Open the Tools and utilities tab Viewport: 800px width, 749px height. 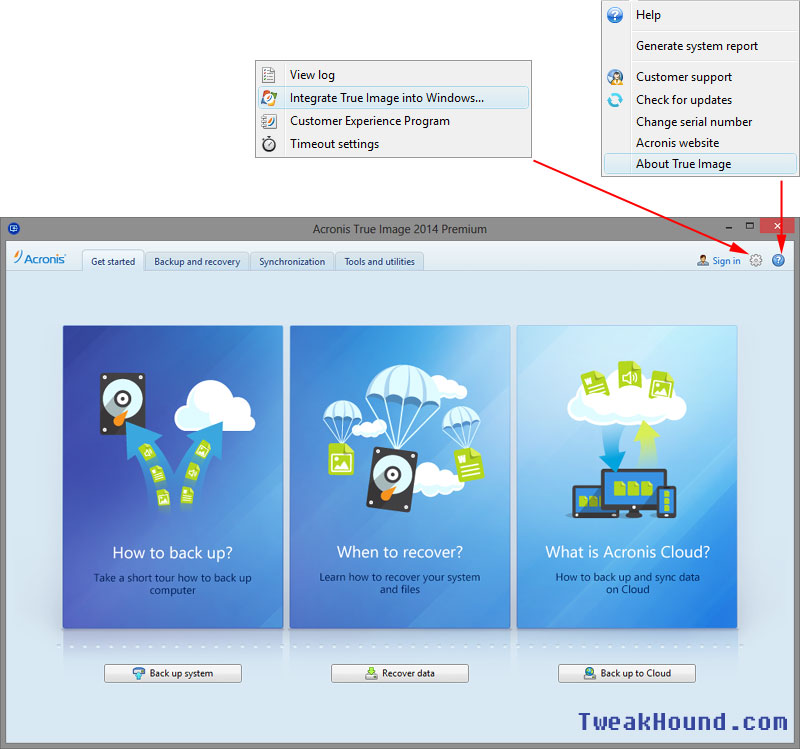coord(379,261)
